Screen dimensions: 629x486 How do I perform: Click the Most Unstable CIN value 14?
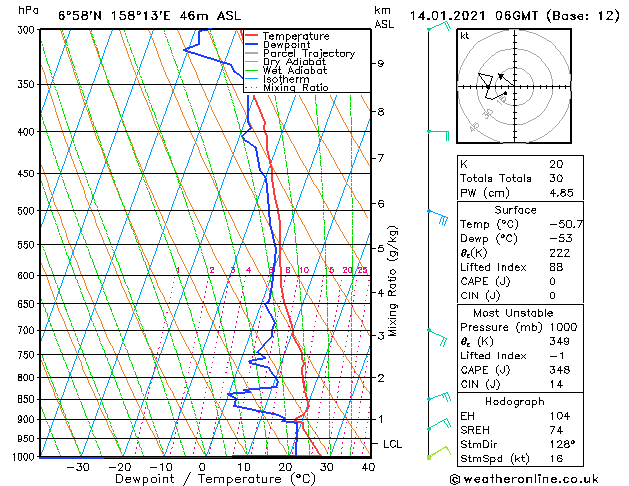click(x=556, y=384)
